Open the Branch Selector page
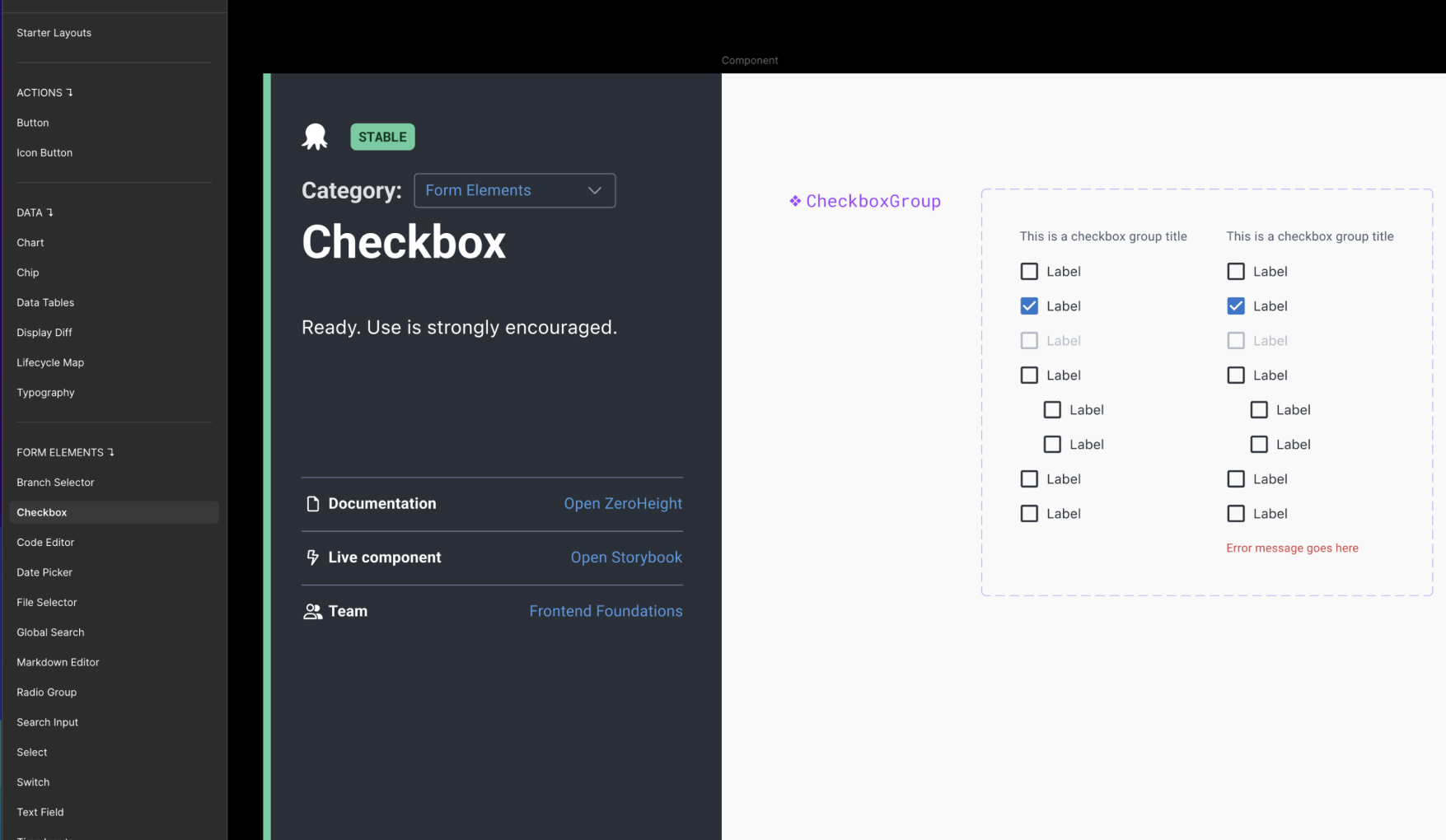 point(55,483)
